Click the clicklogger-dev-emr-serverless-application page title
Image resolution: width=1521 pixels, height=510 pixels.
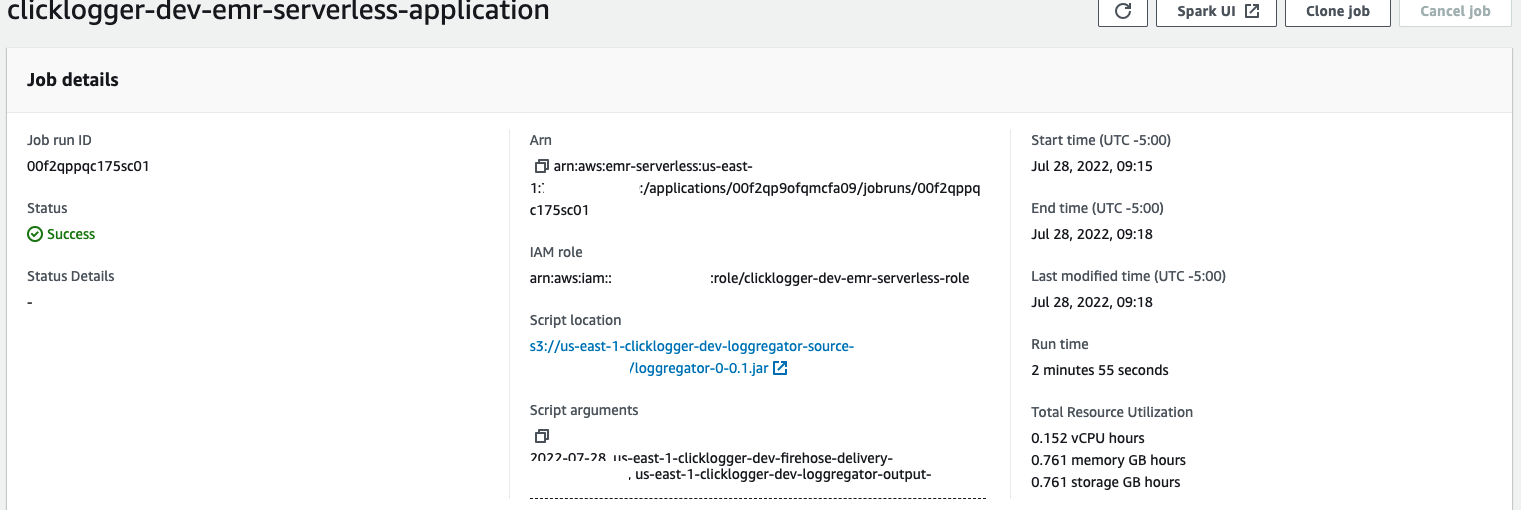[278, 12]
